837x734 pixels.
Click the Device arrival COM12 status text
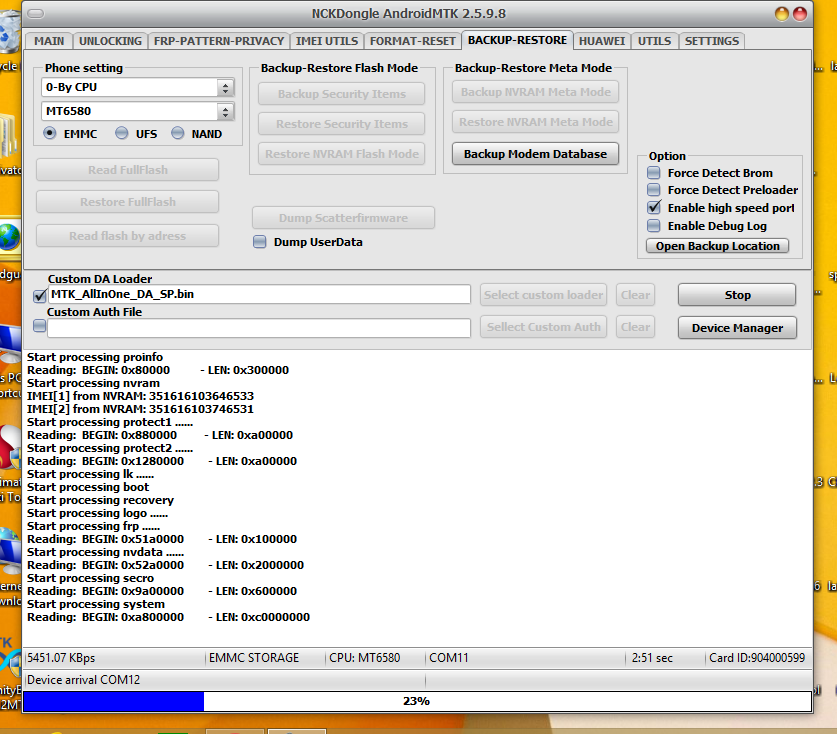point(83,680)
